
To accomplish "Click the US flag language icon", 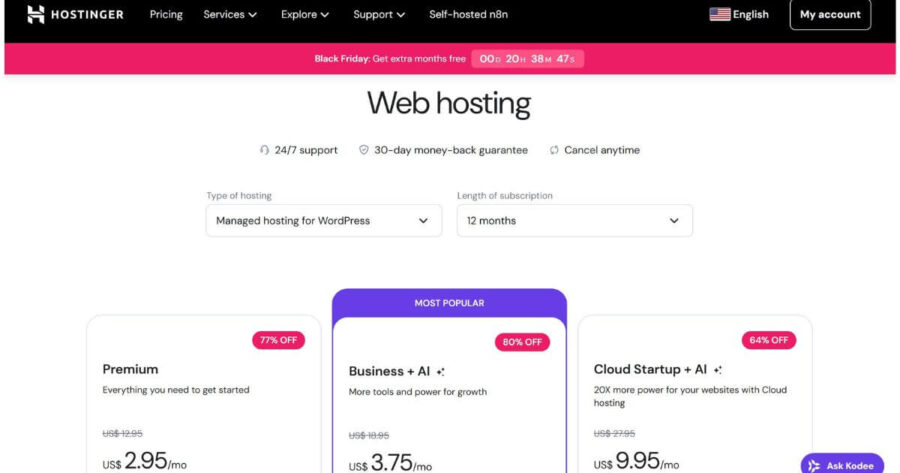I will (x=720, y=14).
